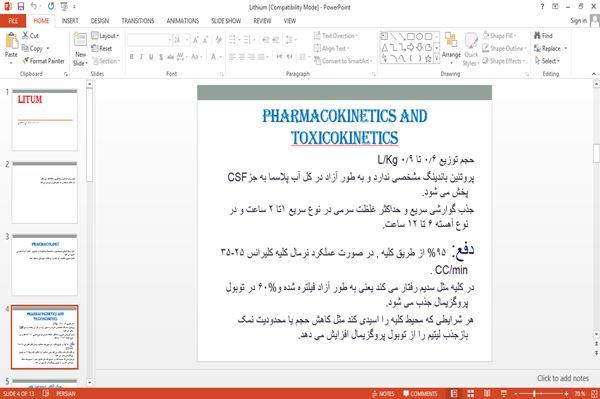Open the Align Text dropdown

click(x=331, y=48)
